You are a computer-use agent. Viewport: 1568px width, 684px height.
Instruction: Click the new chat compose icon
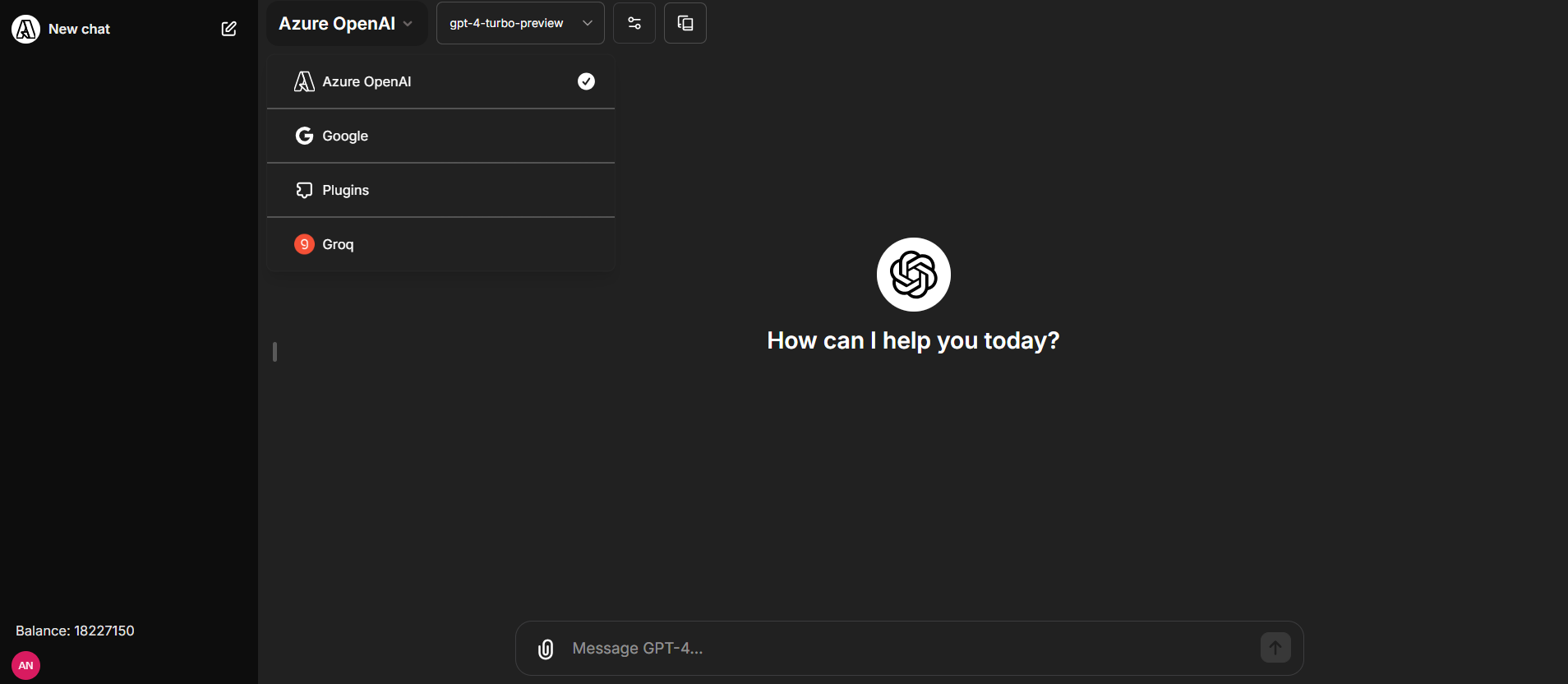[229, 29]
